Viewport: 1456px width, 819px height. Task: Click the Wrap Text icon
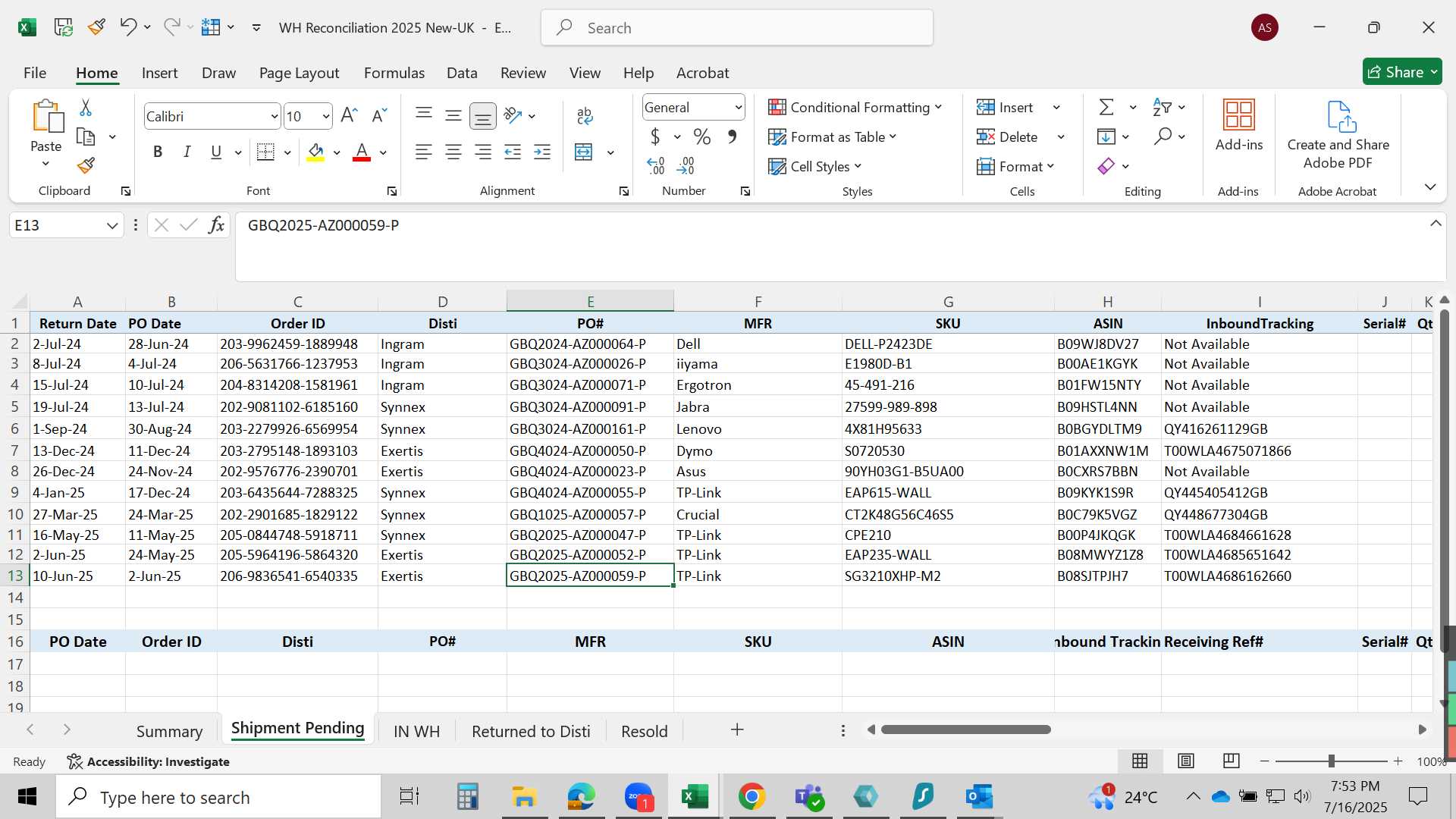584,115
